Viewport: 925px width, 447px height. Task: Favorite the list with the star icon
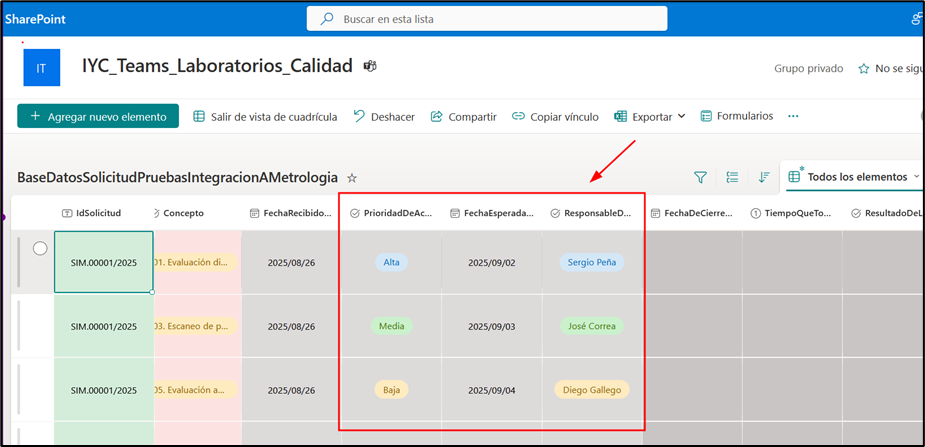[352, 177]
